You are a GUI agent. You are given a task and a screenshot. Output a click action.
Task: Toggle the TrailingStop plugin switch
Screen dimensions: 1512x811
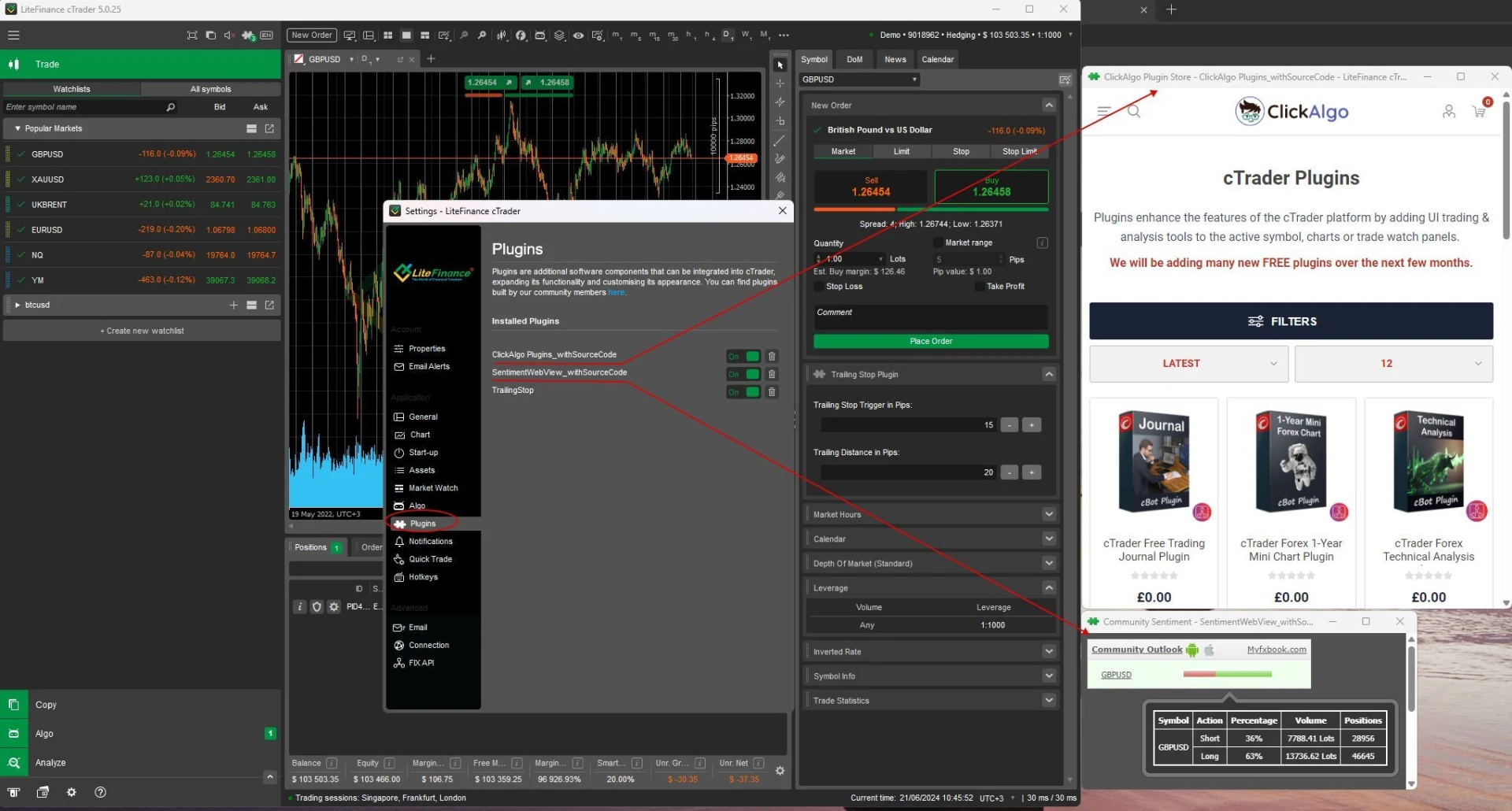[x=743, y=392]
